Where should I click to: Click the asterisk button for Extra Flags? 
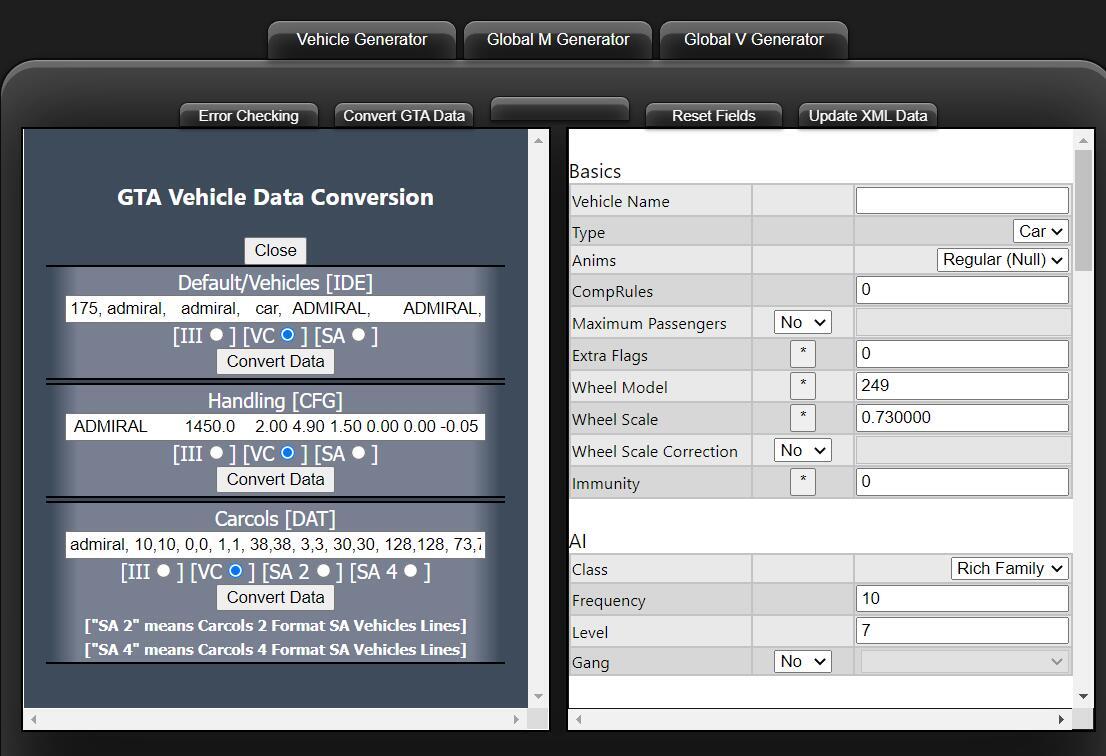(803, 354)
